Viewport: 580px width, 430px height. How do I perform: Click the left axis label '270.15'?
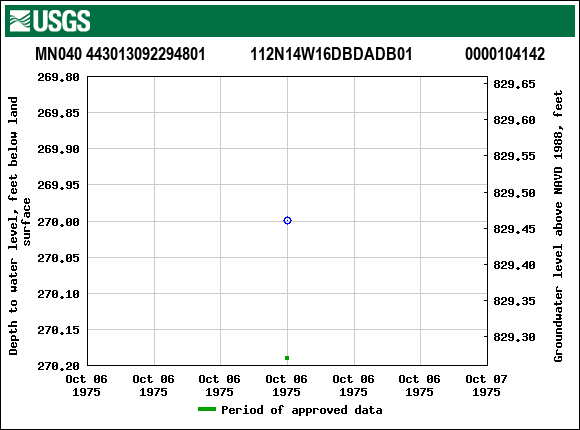[x=58, y=330]
